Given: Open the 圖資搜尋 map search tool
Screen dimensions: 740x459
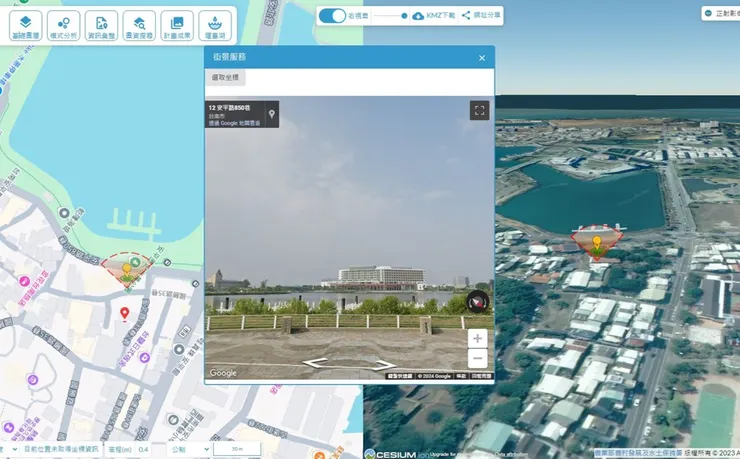Looking at the screenshot, I should (139, 25).
